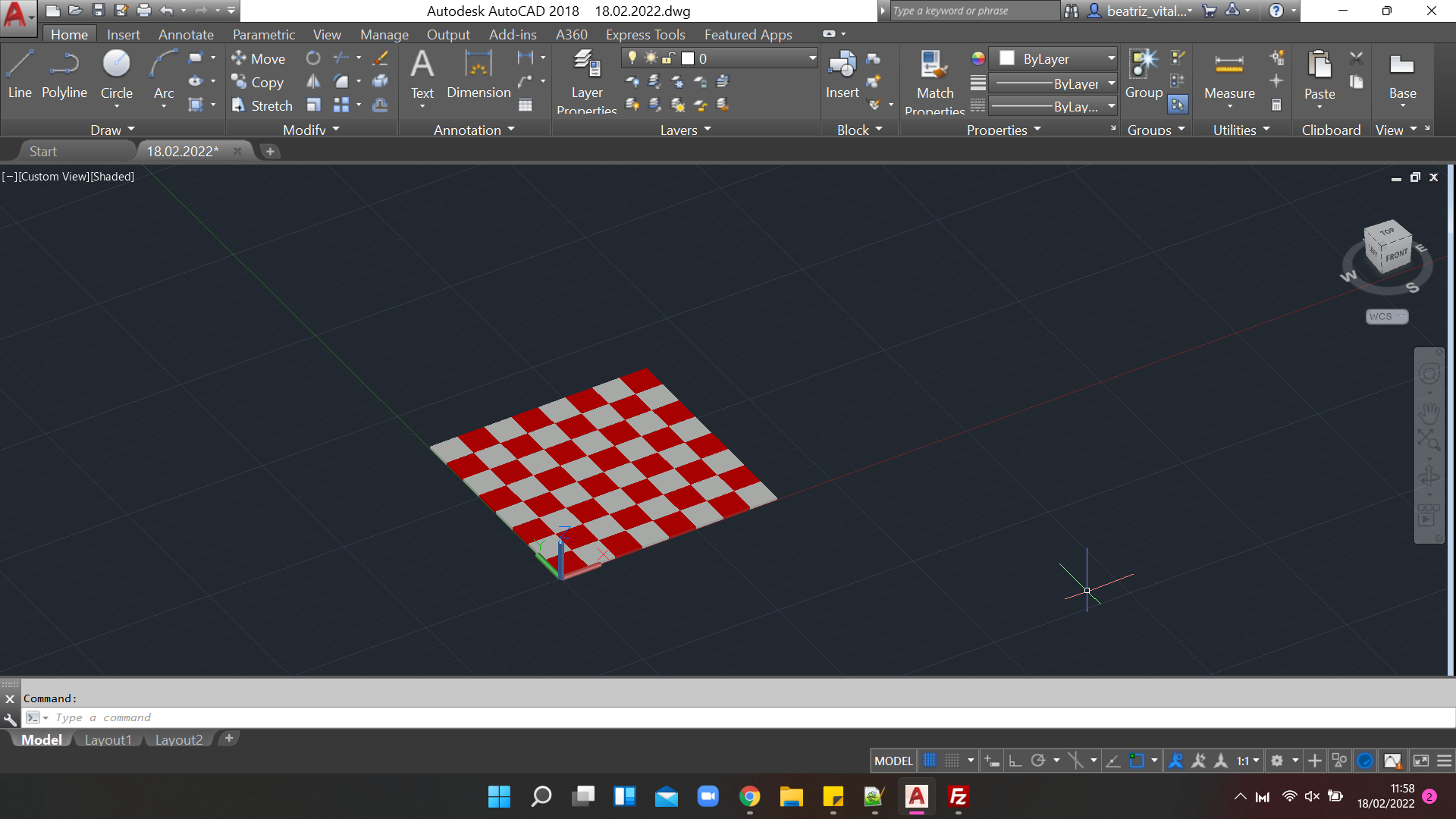This screenshot has height=819, width=1456.
Task: Switch to the Layout1 tab
Action: (x=108, y=739)
